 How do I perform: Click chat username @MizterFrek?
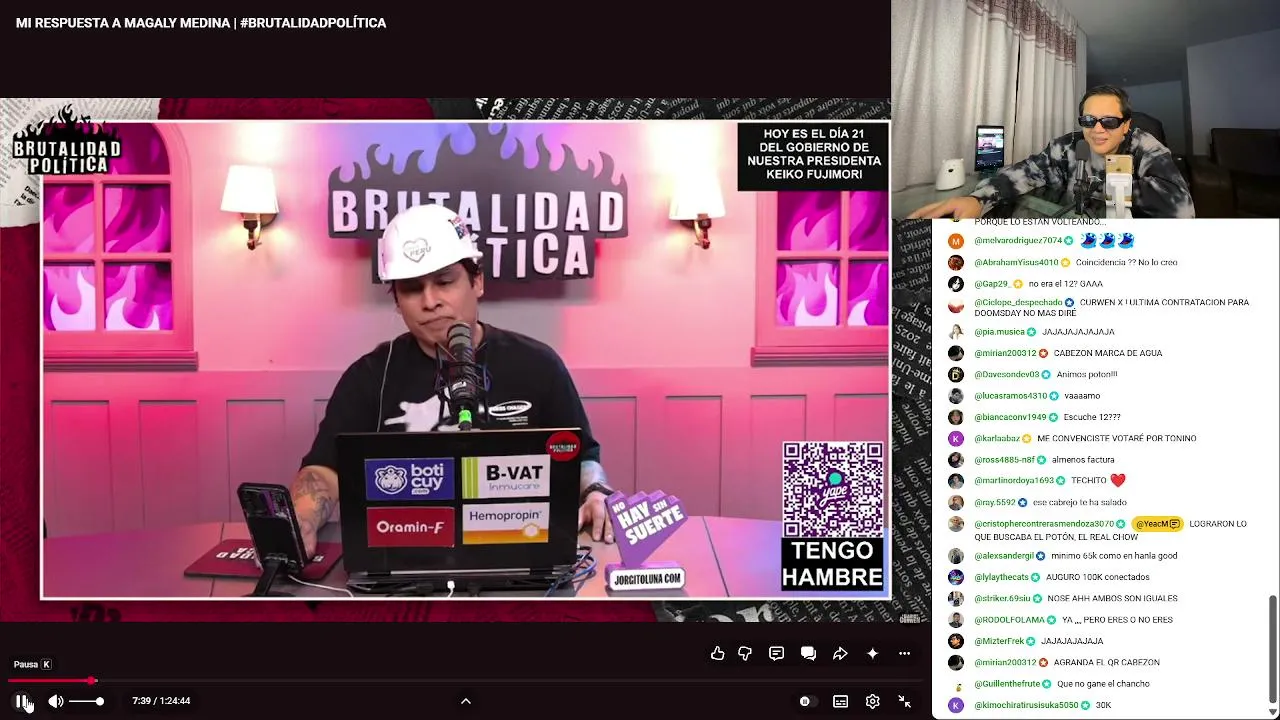pyautogui.click(x=999, y=641)
